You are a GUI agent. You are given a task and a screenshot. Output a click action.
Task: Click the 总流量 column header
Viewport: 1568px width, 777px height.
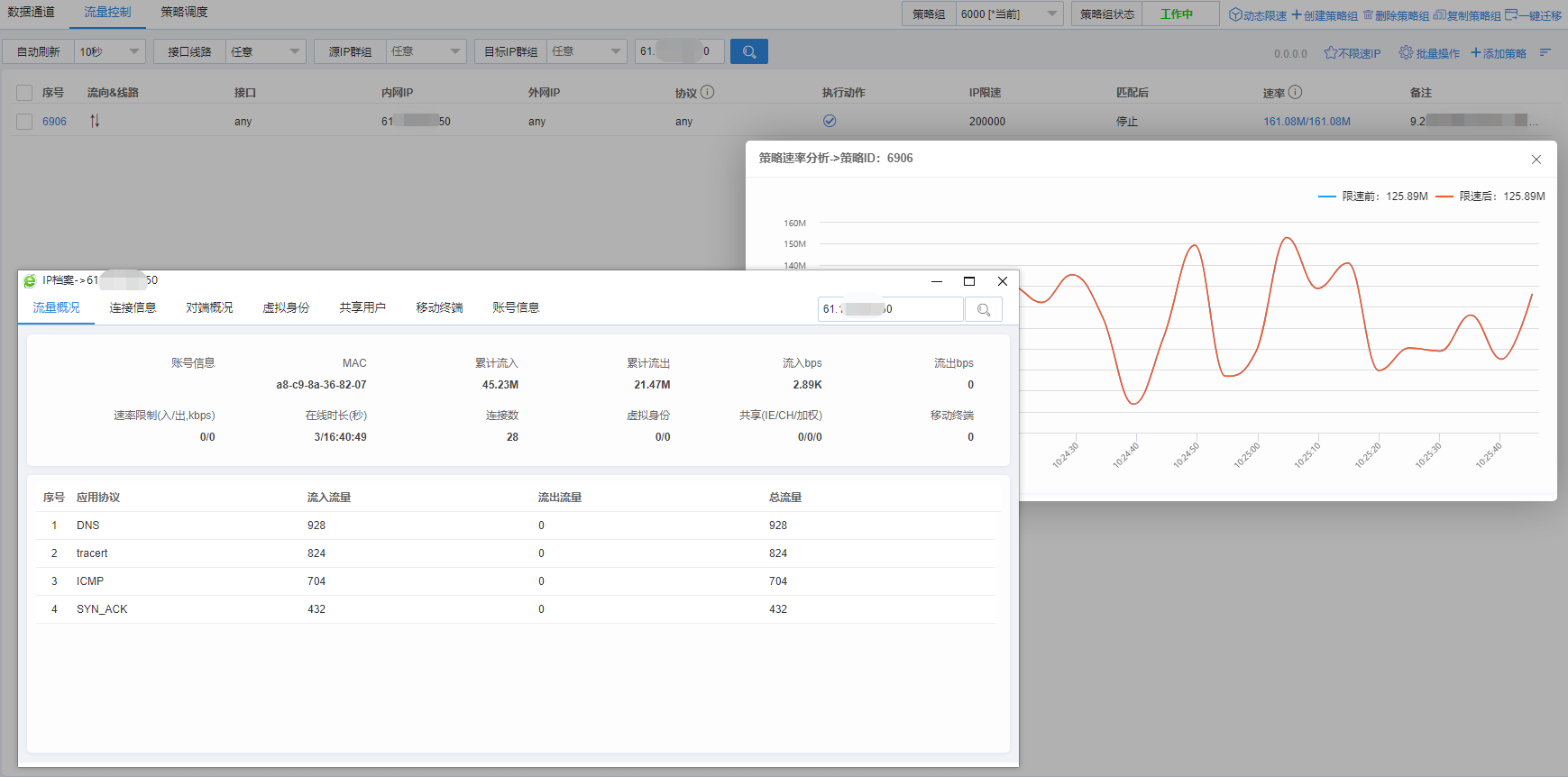785,498
